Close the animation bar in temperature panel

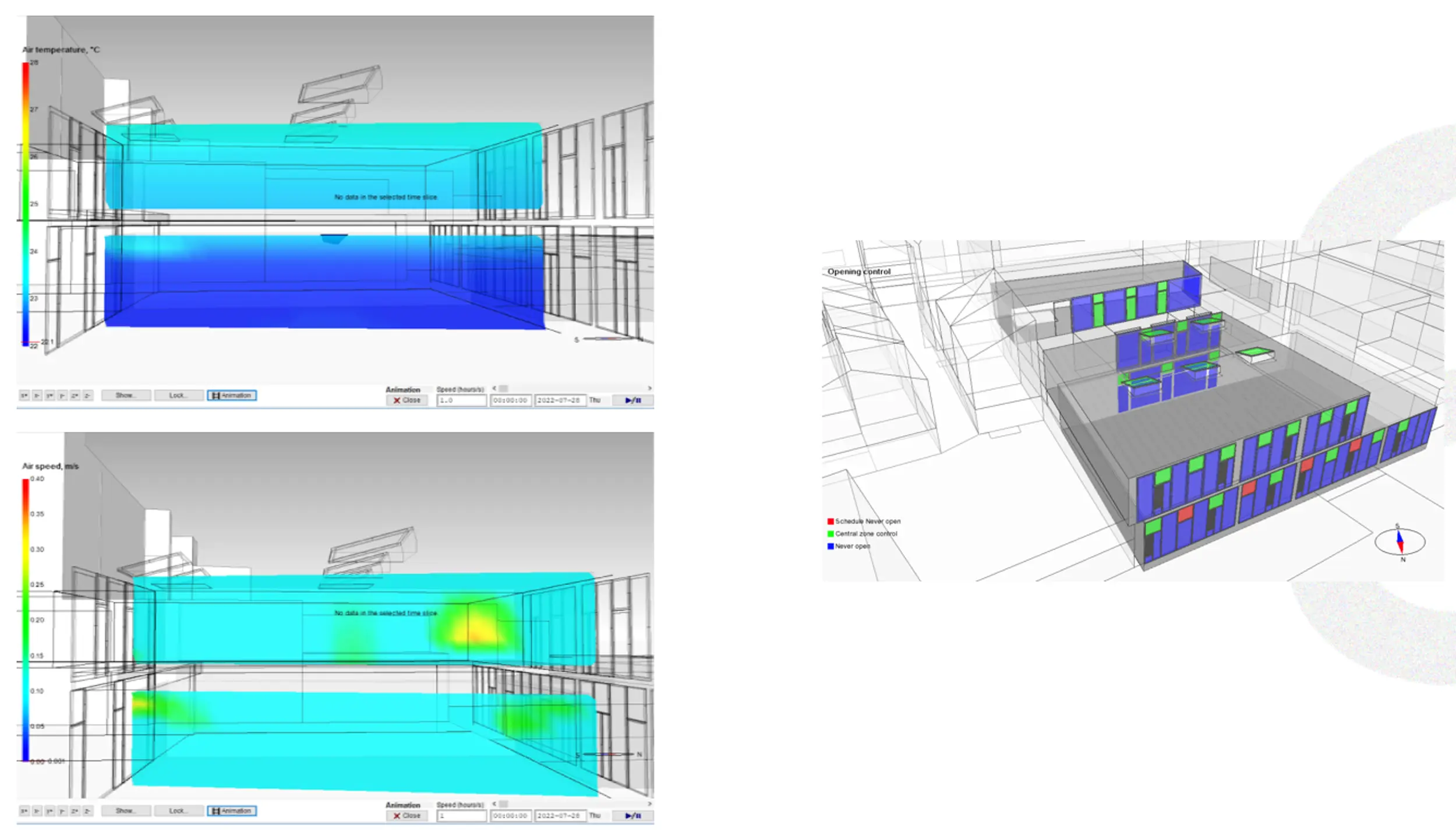(x=407, y=400)
